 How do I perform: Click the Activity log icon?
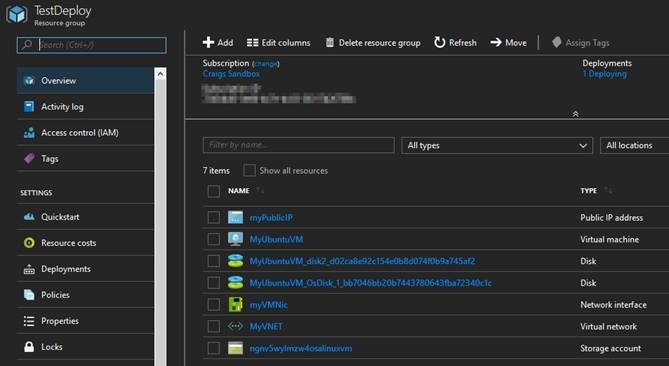point(29,107)
